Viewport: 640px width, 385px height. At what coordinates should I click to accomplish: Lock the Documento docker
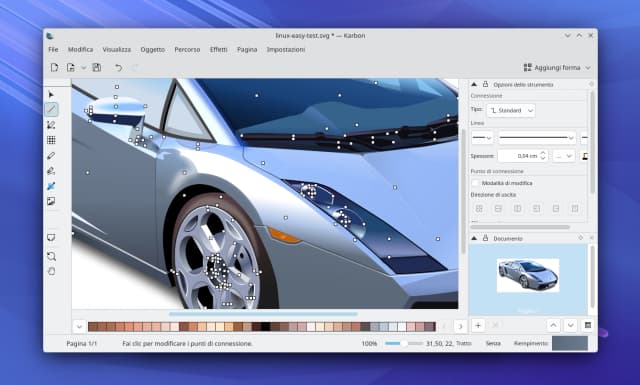[x=485, y=238]
